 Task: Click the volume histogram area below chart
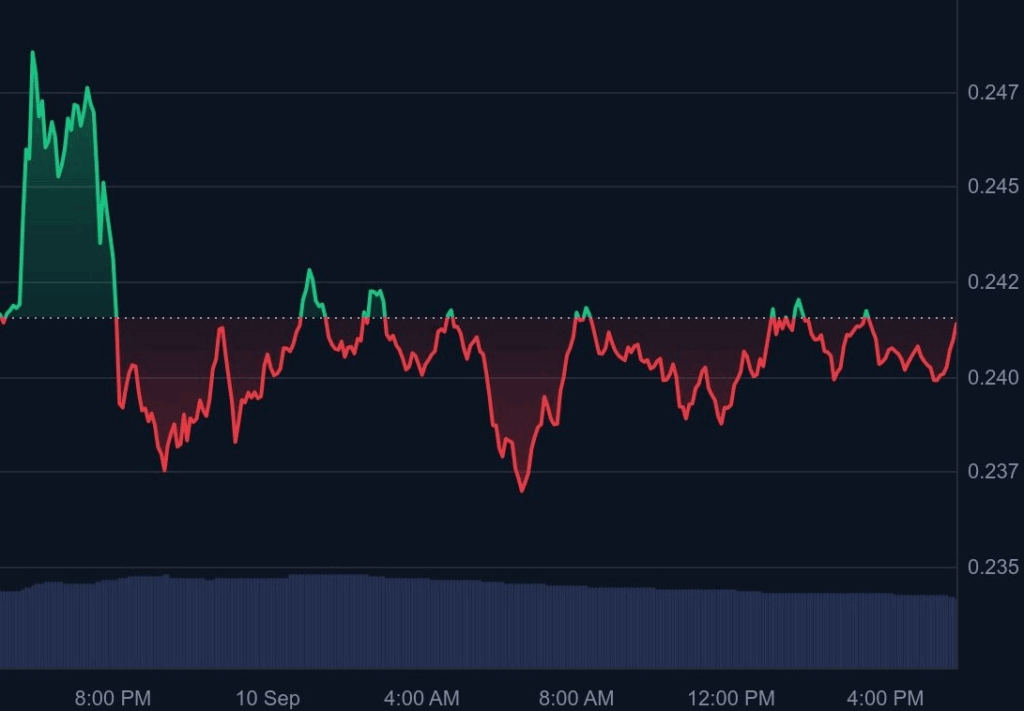(x=478, y=622)
